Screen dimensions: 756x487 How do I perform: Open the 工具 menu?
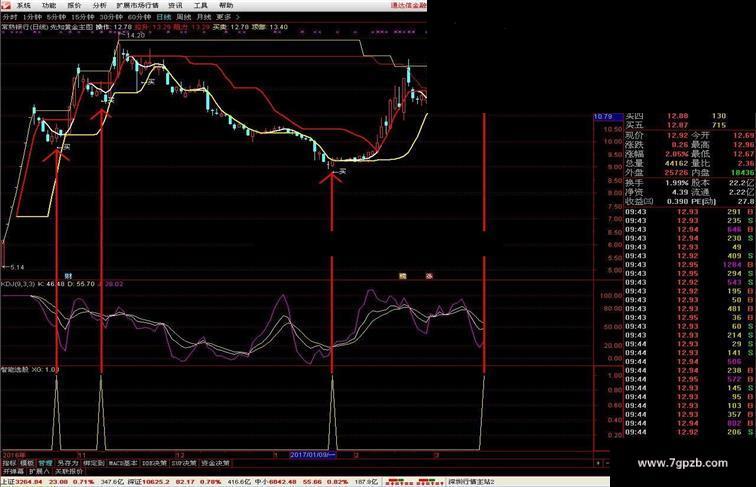tap(201, 6)
